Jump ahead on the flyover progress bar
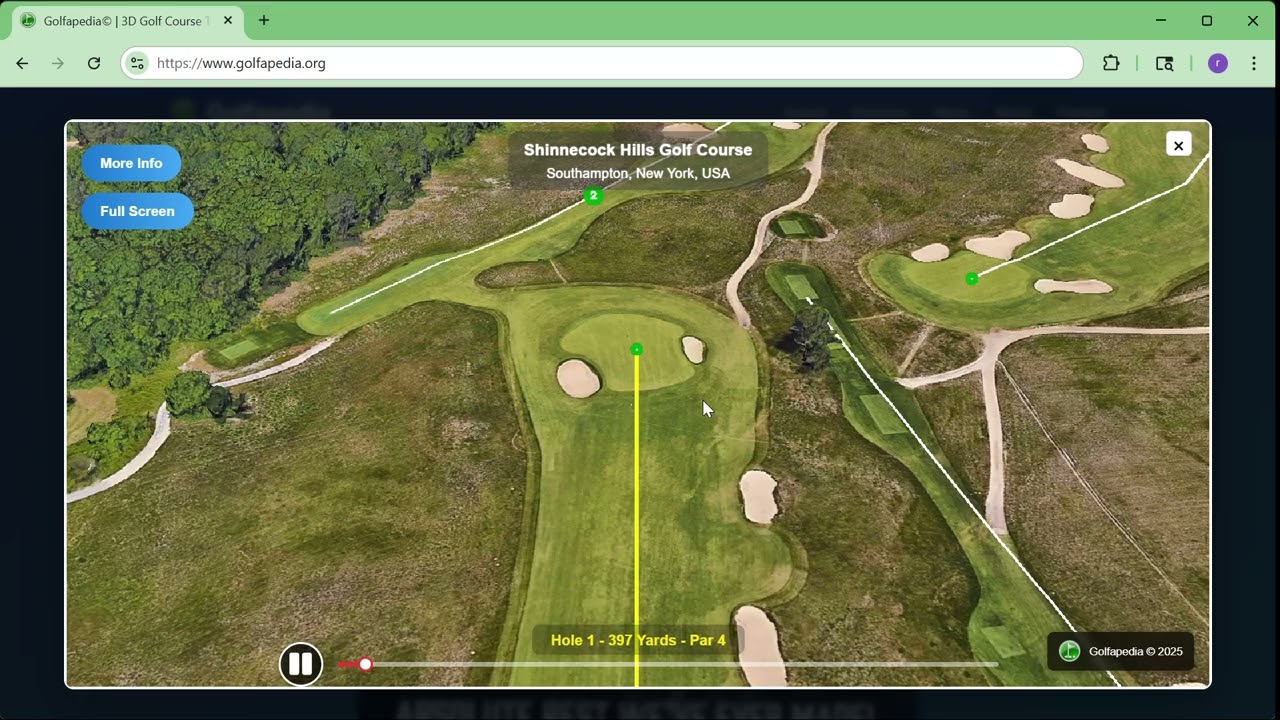The width and height of the screenshot is (1280, 720). (668, 664)
